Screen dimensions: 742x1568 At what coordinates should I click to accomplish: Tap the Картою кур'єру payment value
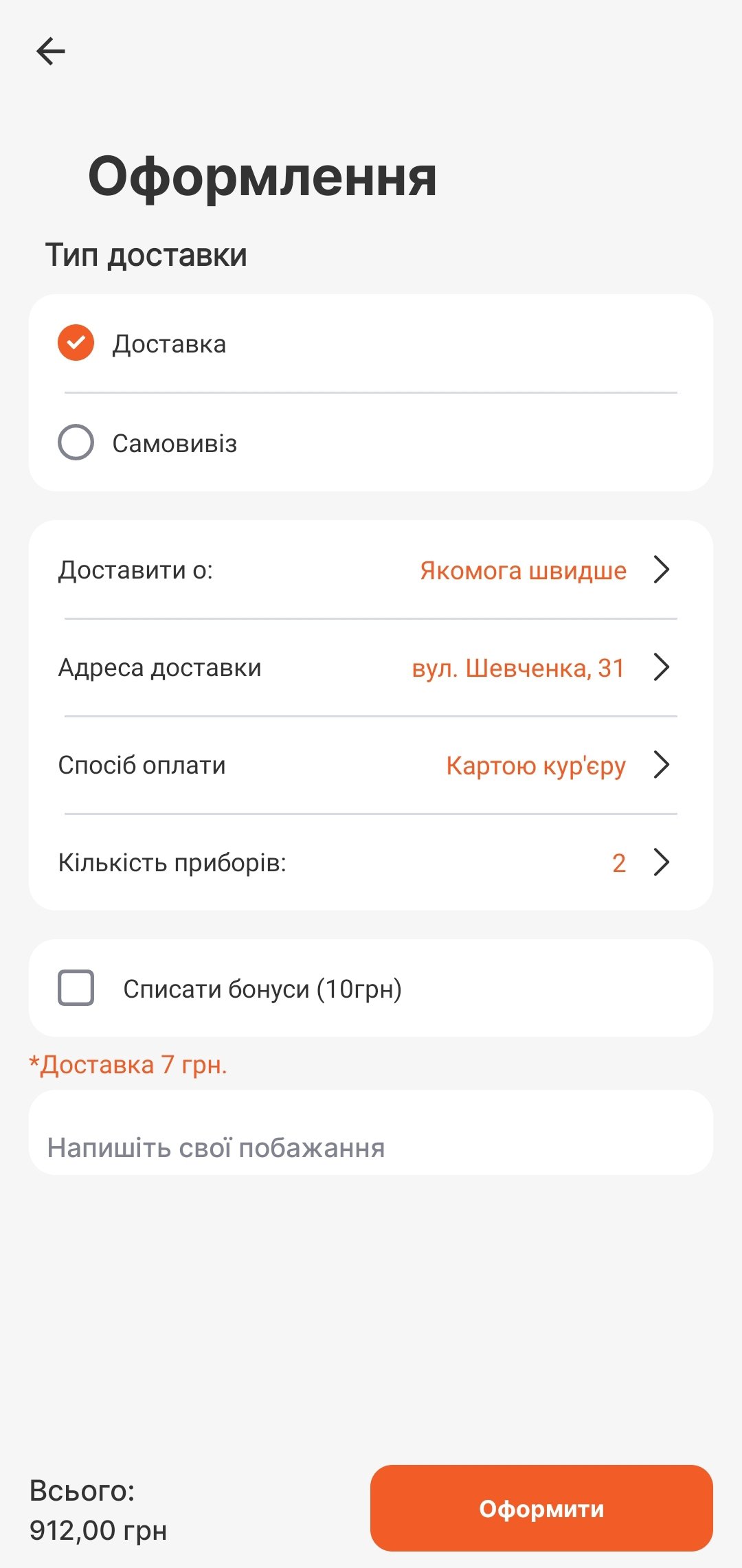click(x=536, y=765)
